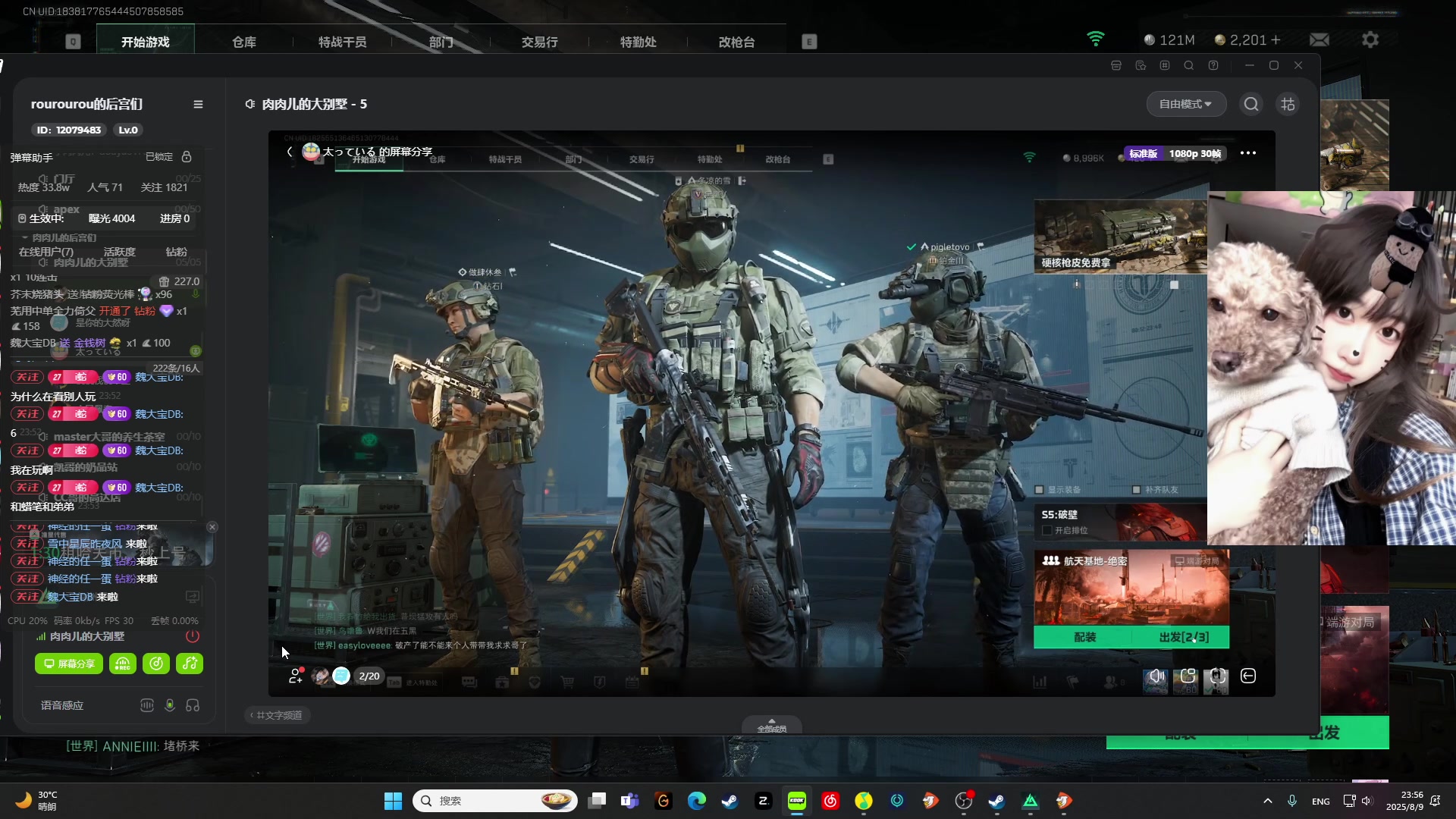Viewport: 1456px width, 819px height.
Task: Click the taskbar 搜索 search box
Action: 494,801
